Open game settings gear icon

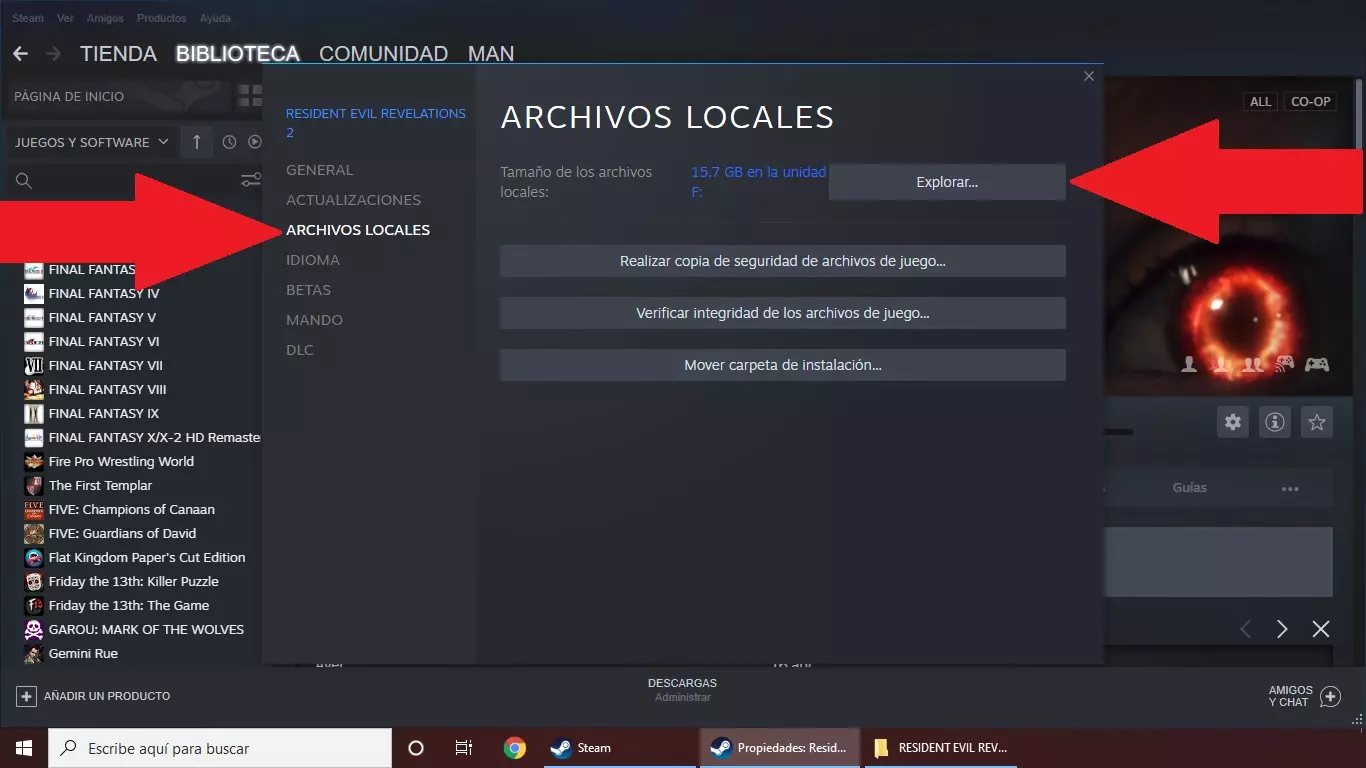[1233, 422]
